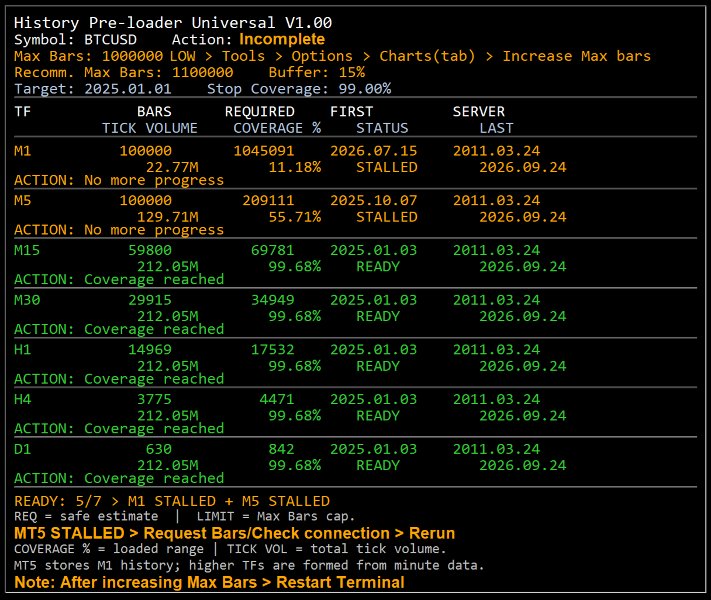Click the 'READY' status in M30 row
Screen dimensions: 711x600
pyautogui.click(x=378, y=317)
